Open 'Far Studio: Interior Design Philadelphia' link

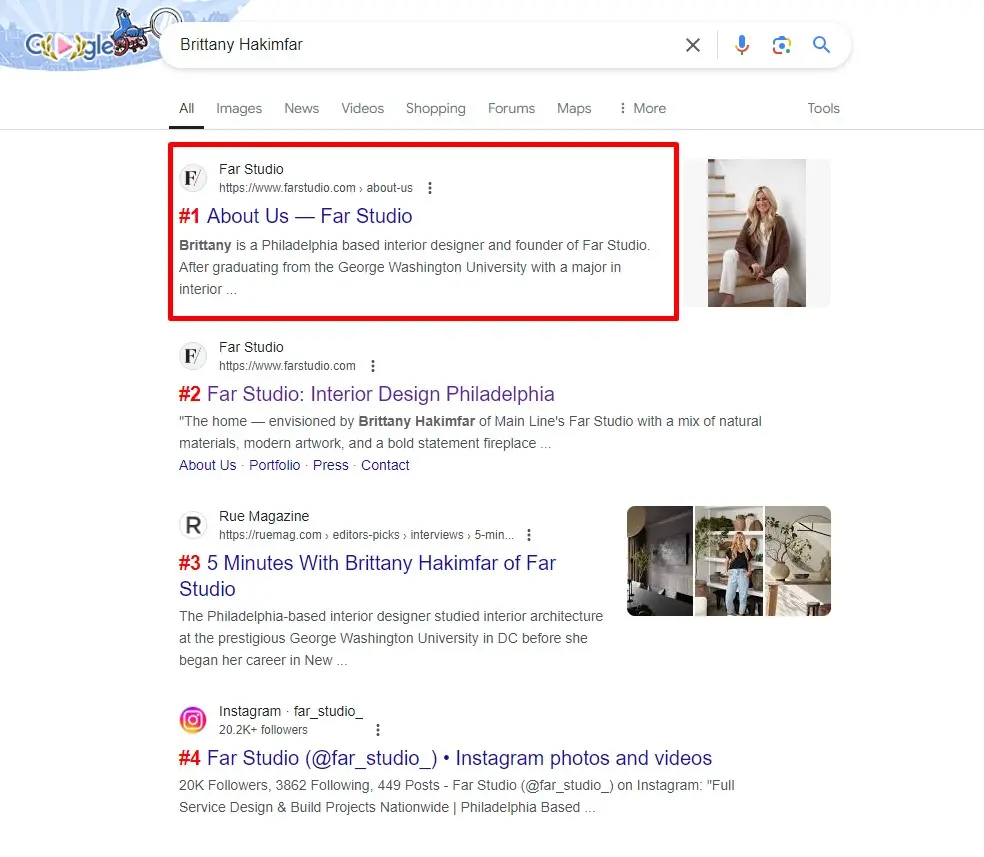click(380, 394)
